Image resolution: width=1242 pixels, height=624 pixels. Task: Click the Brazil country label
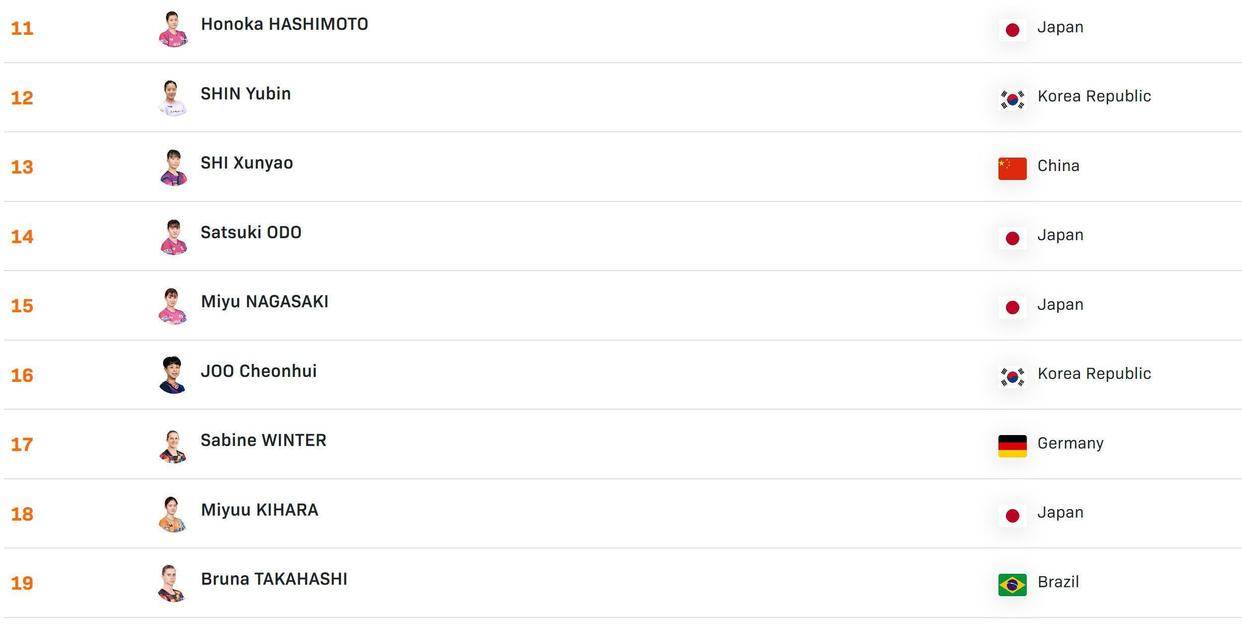click(x=1058, y=582)
